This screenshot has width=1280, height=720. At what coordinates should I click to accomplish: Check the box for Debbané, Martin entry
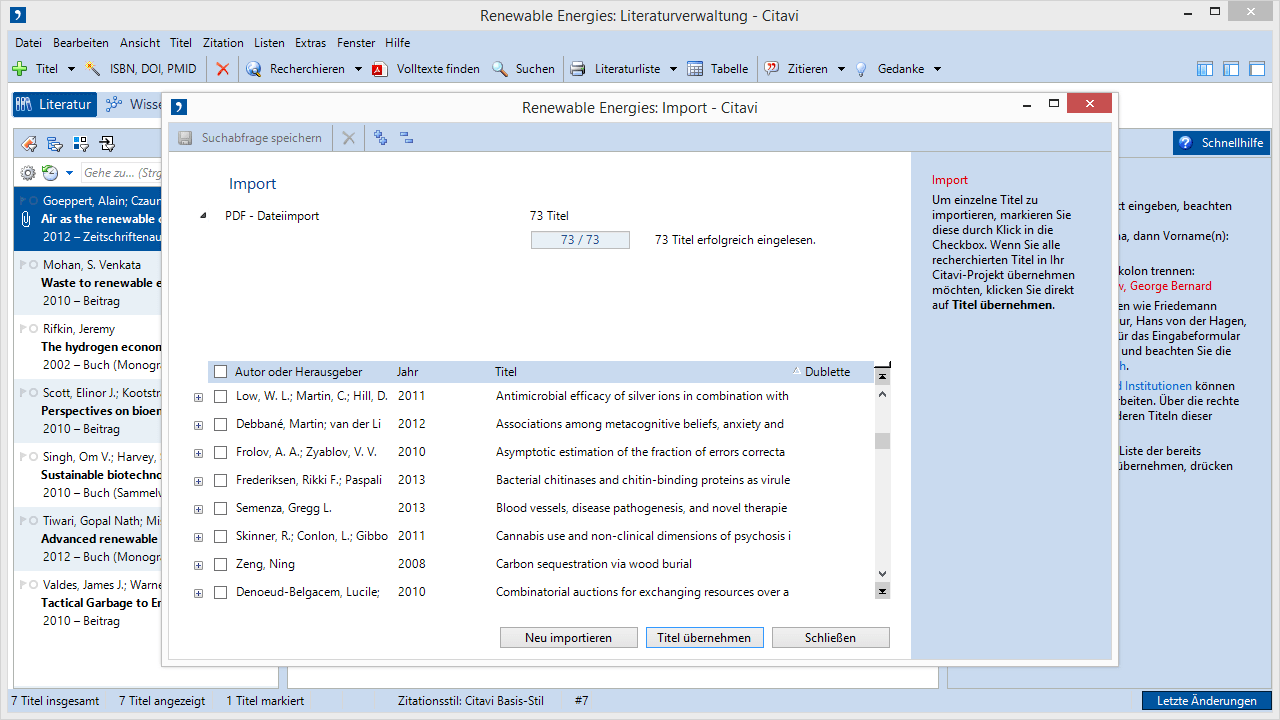[x=221, y=425]
